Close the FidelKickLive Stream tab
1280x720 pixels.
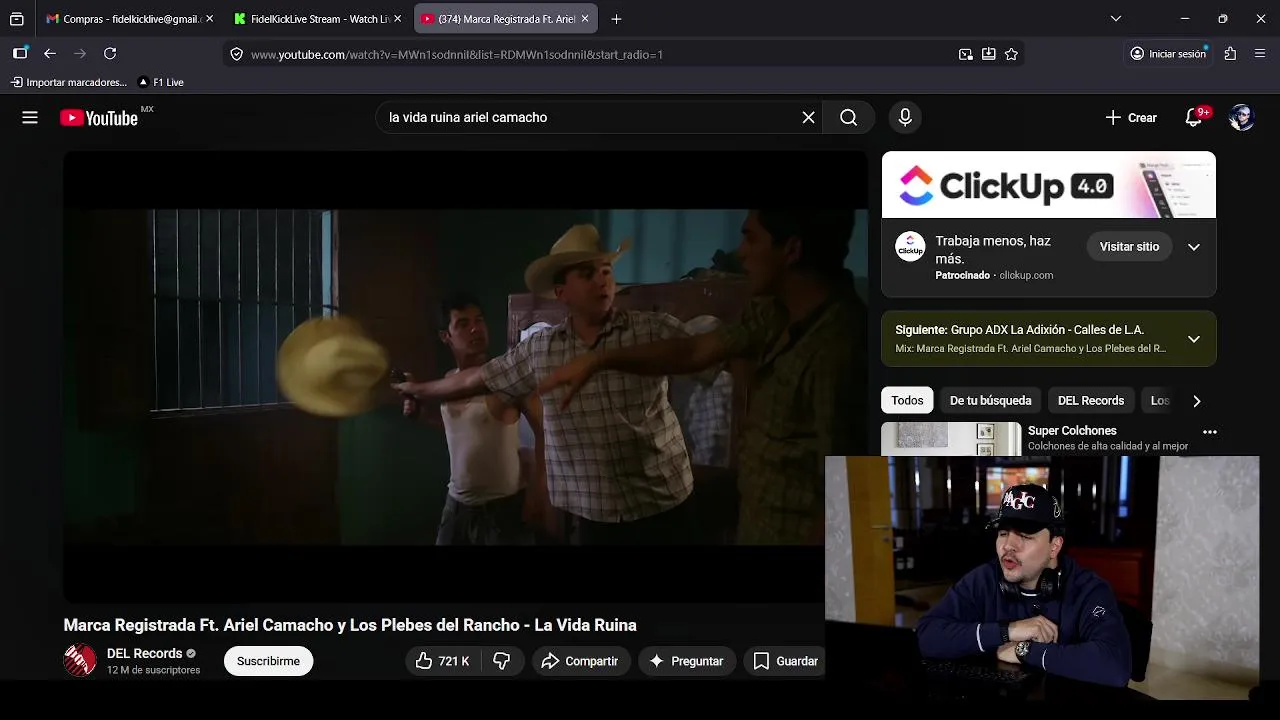[x=397, y=19]
